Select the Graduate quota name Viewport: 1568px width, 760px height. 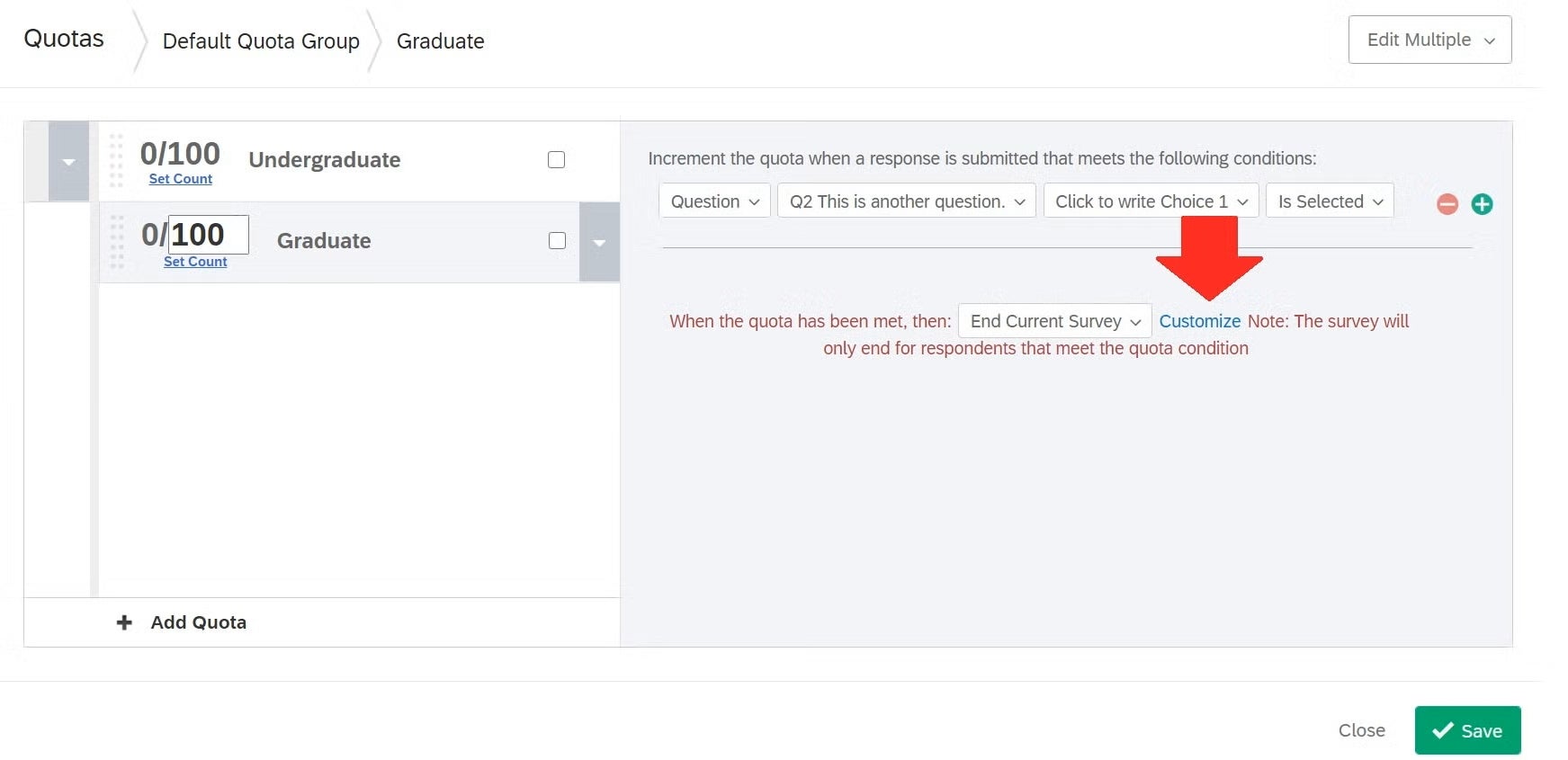[324, 240]
